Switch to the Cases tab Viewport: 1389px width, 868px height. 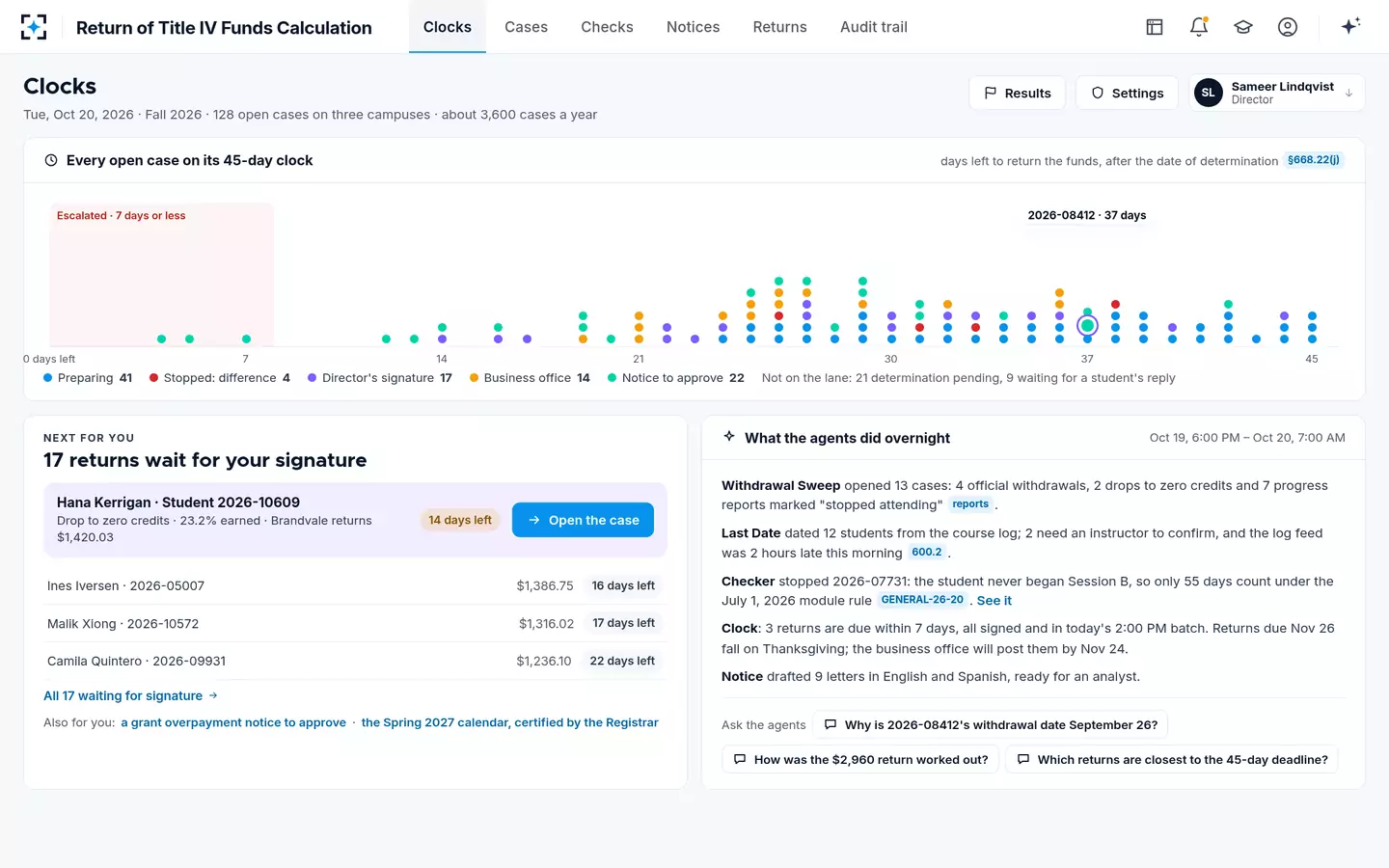tap(526, 27)
